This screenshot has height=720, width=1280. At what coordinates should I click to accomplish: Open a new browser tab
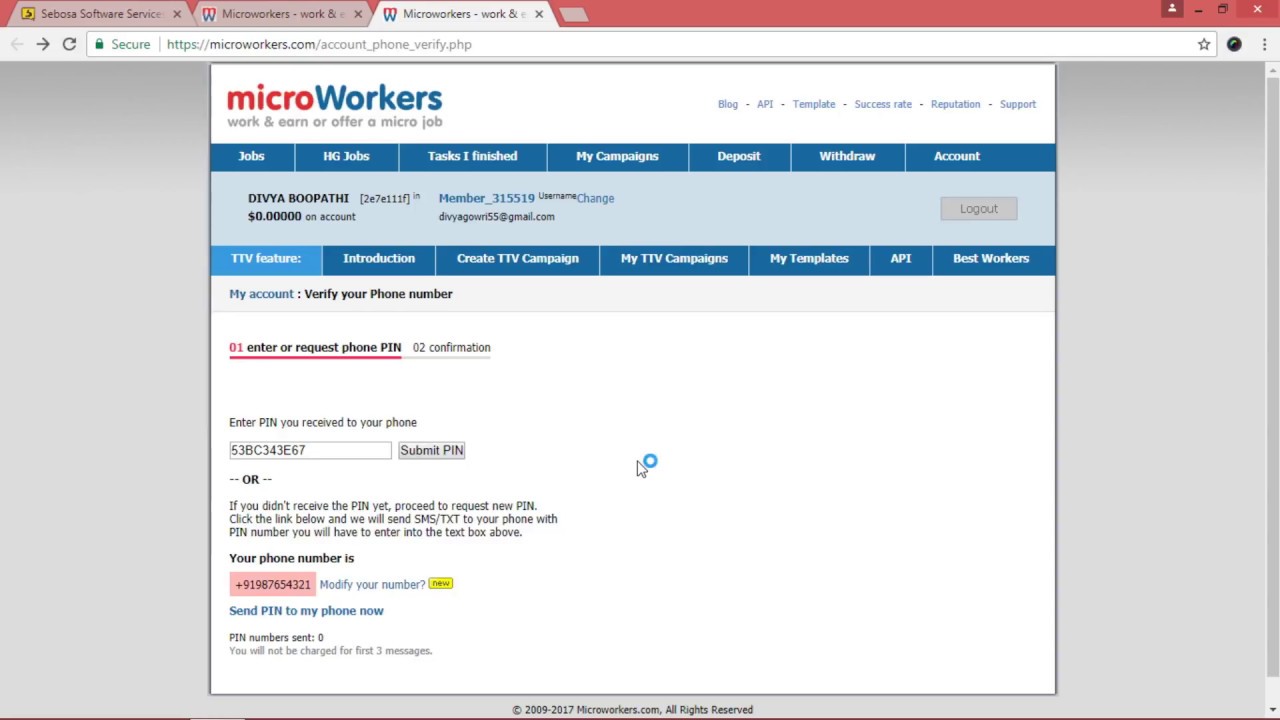(573, 14)
